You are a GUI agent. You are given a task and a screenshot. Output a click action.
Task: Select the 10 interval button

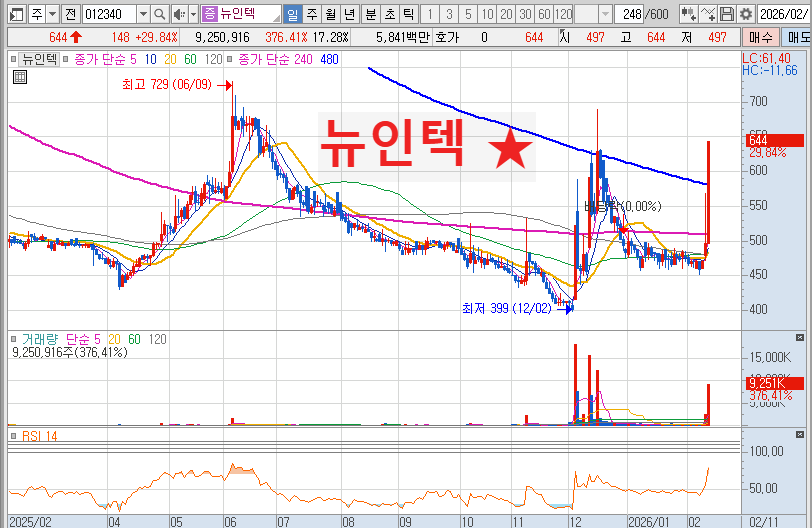pyautogui.click(x=487, y=14)
